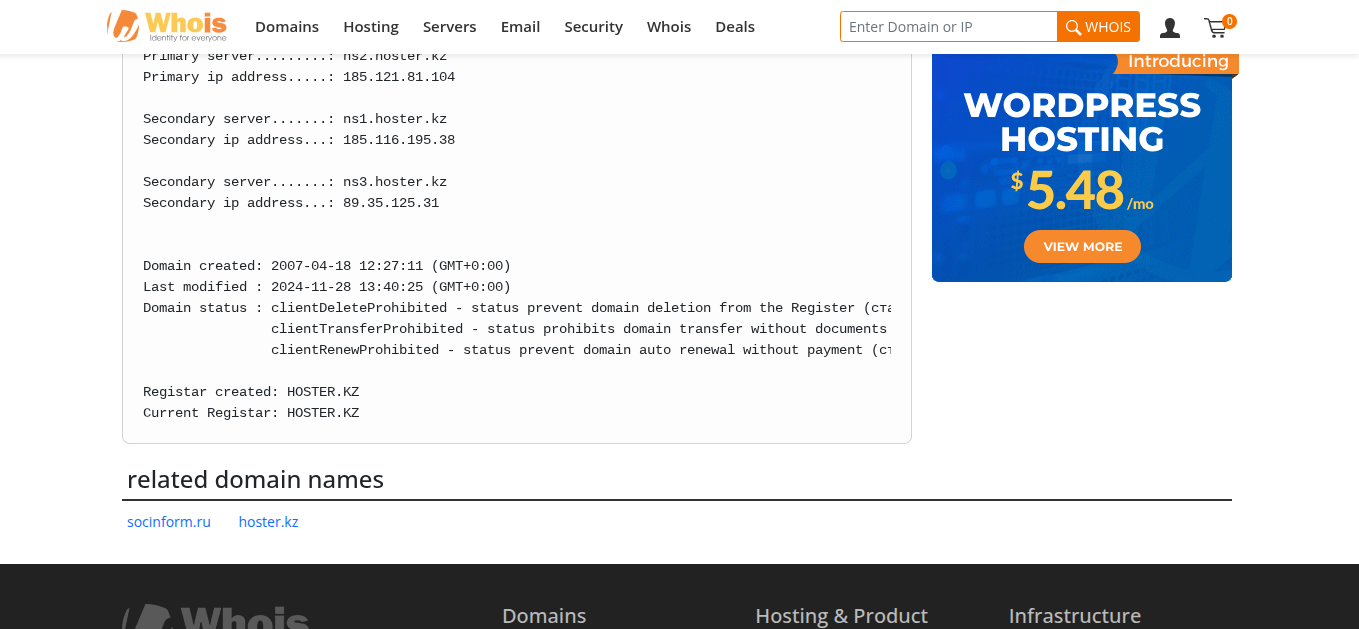Open the hoster.kz related domain link

[x=268, y=522]
